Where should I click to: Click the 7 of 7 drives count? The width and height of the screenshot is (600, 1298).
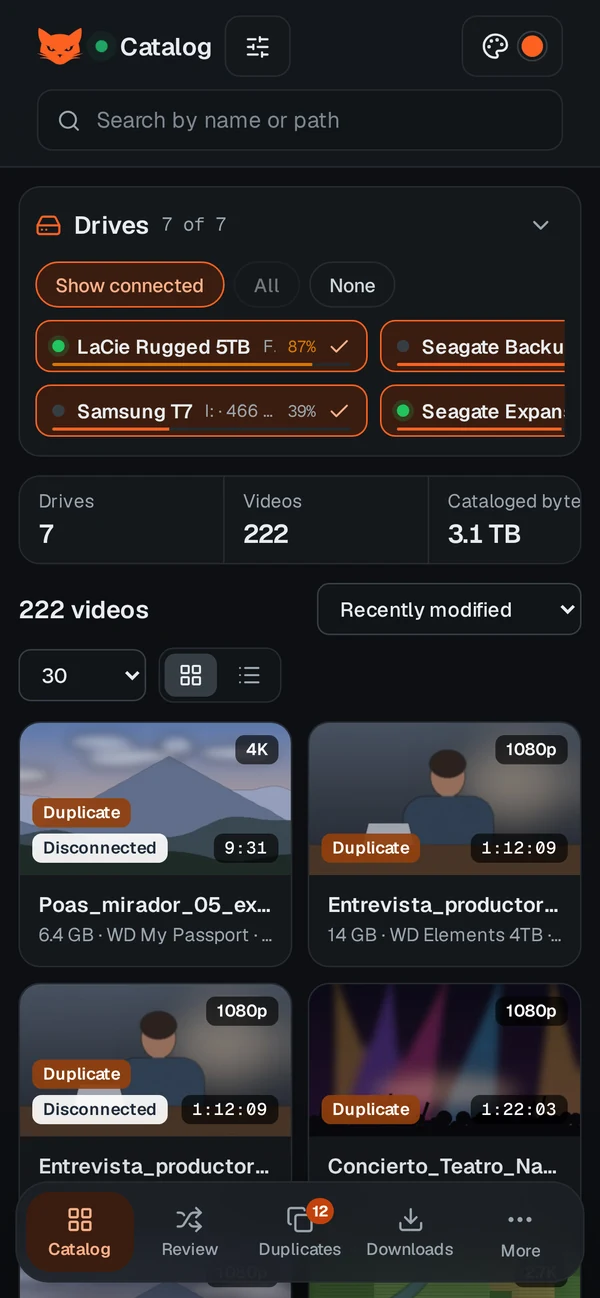(x=194, y=225)
